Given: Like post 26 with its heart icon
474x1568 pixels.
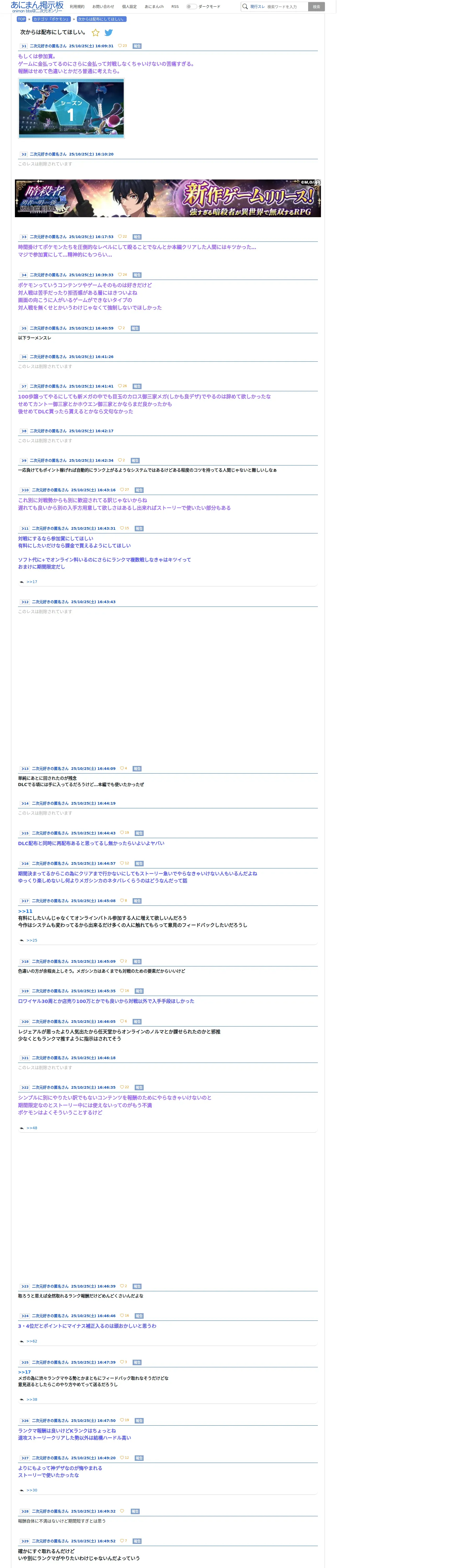Looking at the screenshot, I should coord(122,1420).
